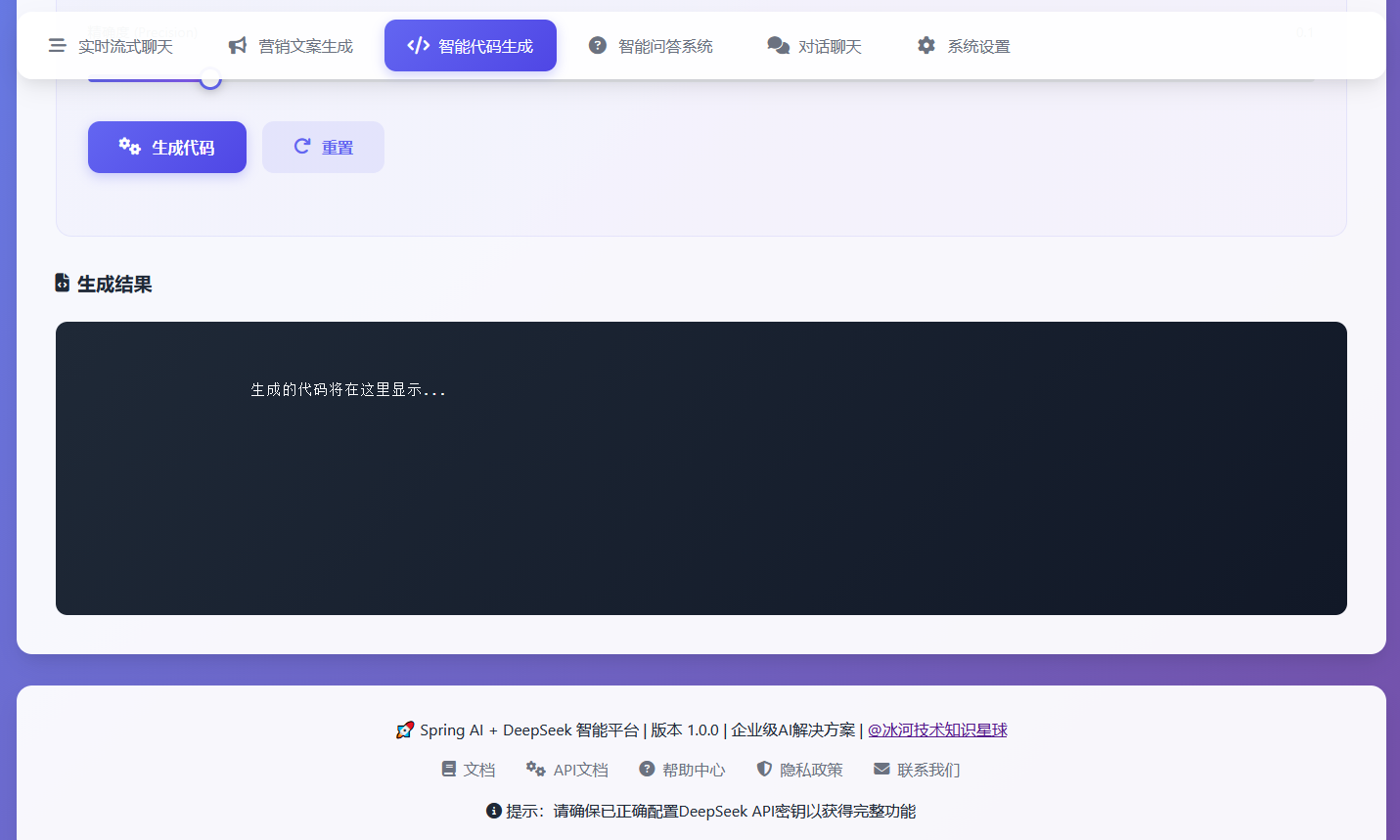Click the chat bubbles icon for 对话聊天

point(778,46)
